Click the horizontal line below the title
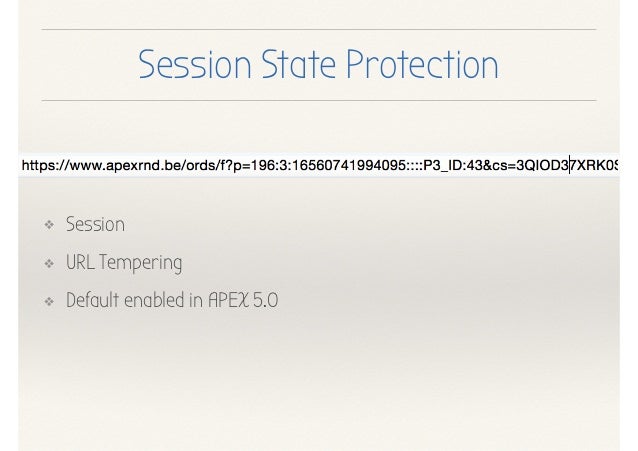The image size is (638, 451). click(x=319, y=100)
